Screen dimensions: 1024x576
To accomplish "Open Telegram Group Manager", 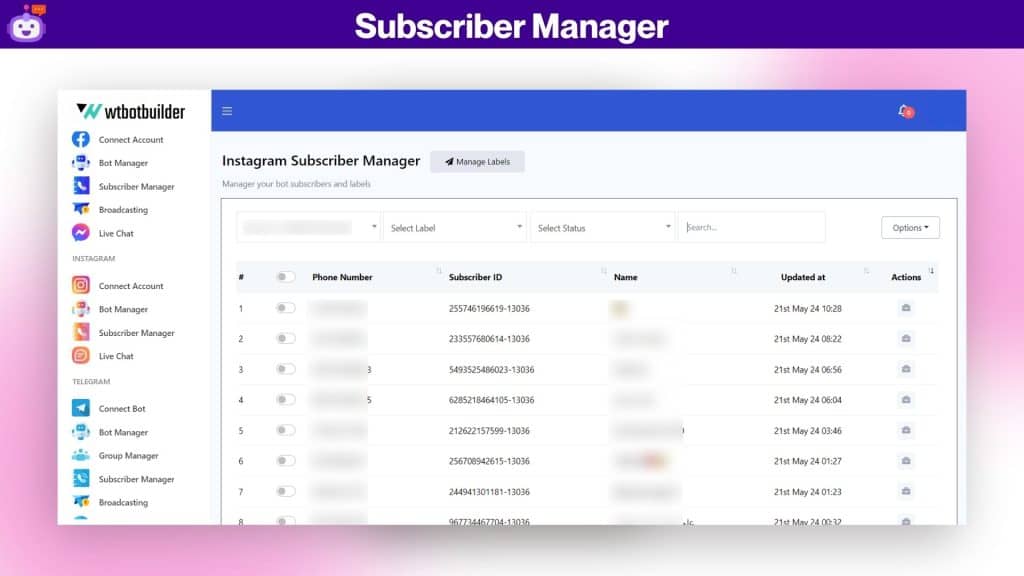I will point(81,455).
